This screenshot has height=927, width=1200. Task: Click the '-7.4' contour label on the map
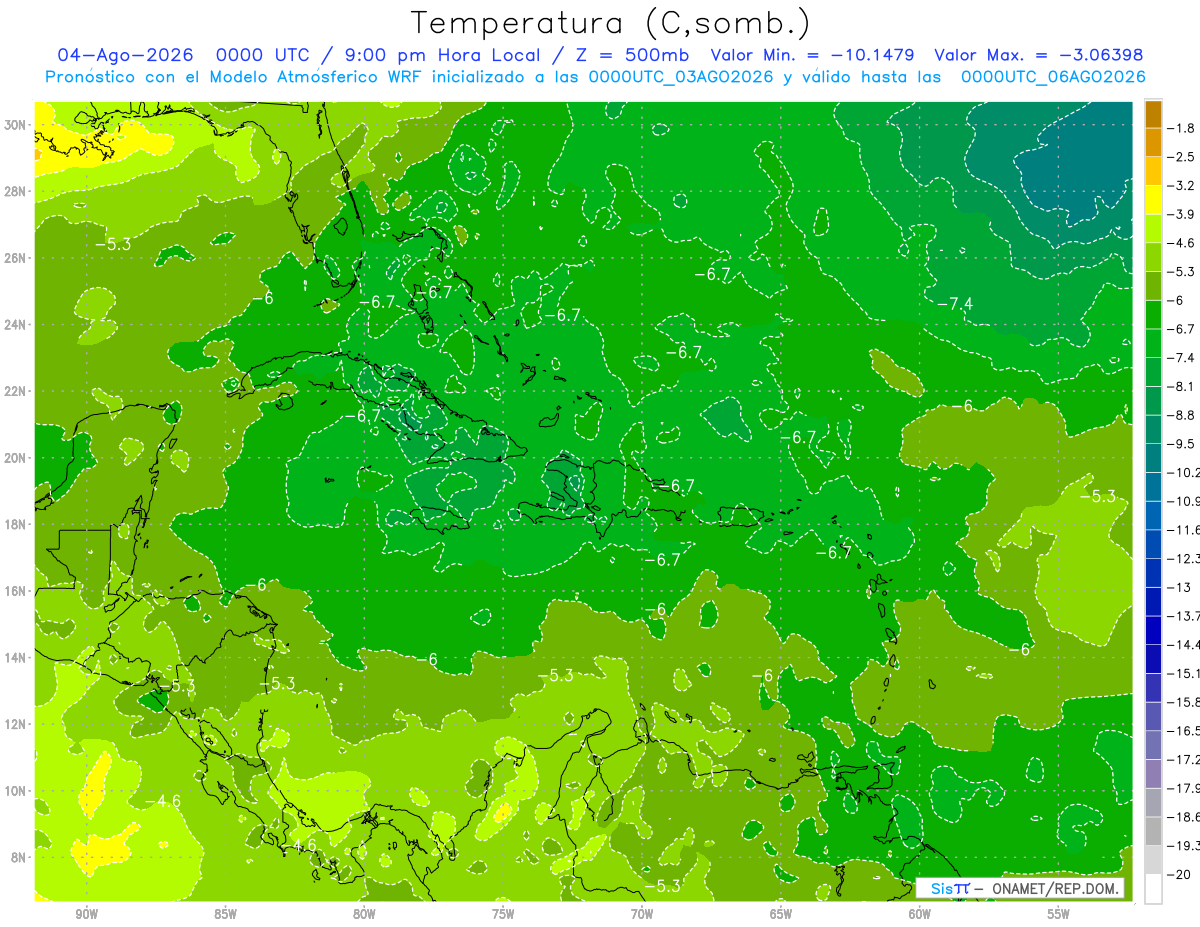click(x=955, y=303)
